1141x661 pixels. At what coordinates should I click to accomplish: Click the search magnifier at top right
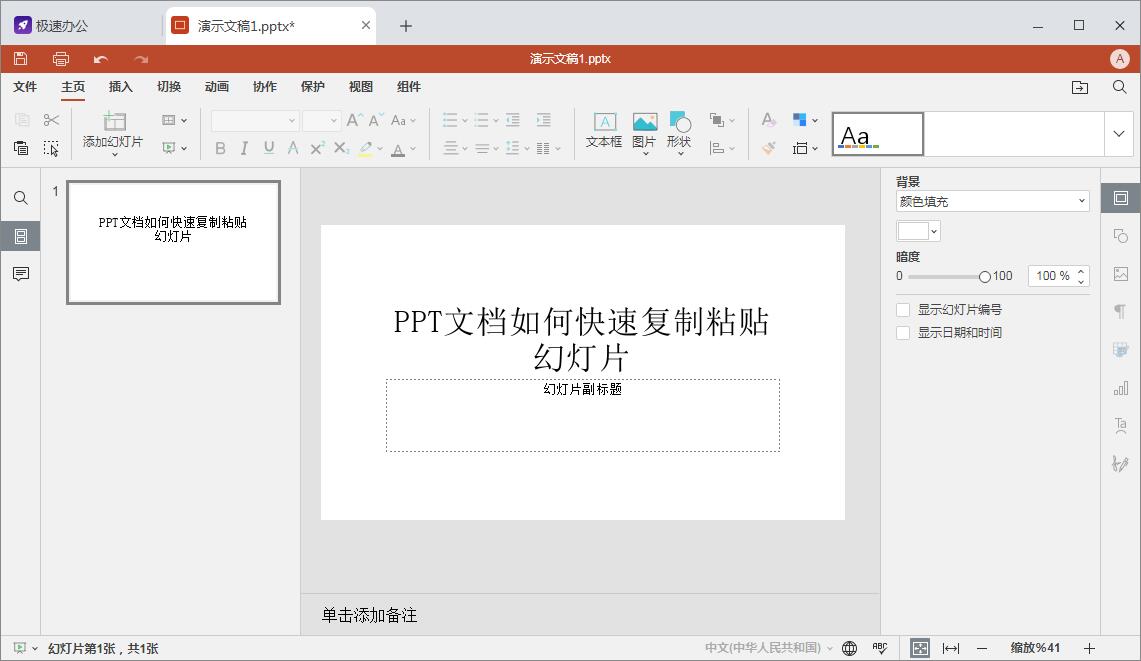click(1120, 87)
